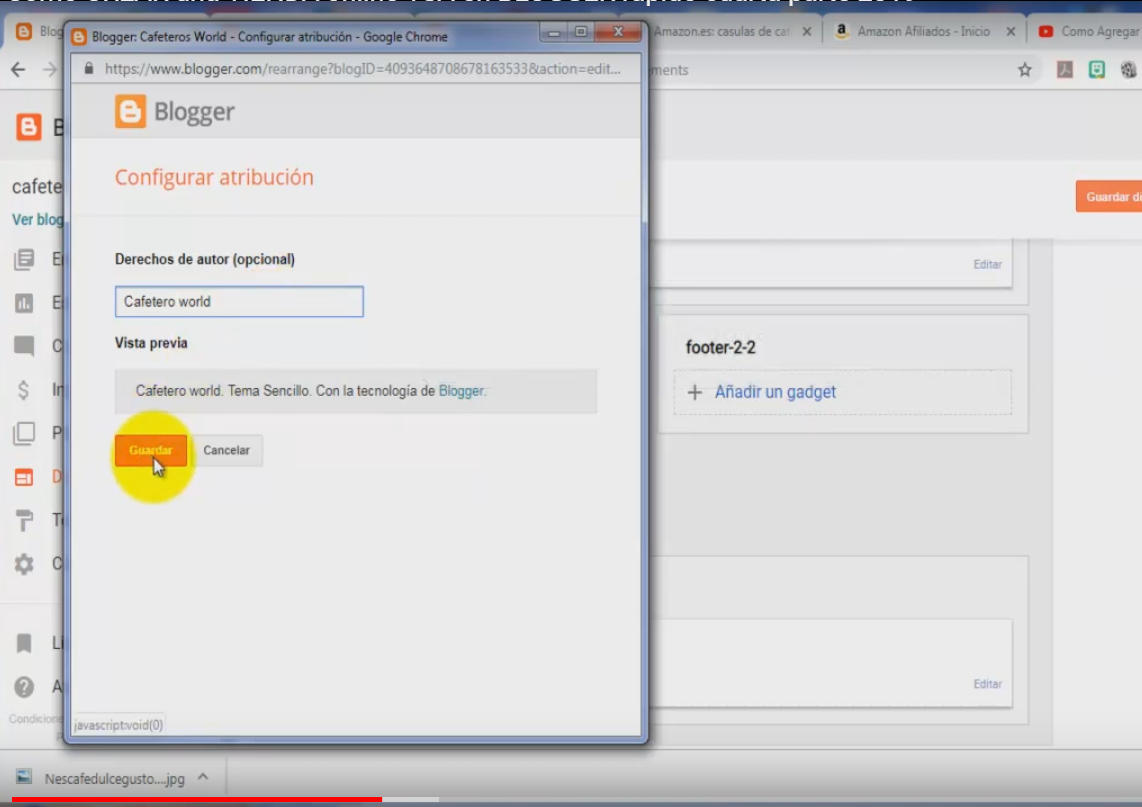The image size is (1142, 807).
Task: Click the orange Guardar button
Action: point(151,450)
